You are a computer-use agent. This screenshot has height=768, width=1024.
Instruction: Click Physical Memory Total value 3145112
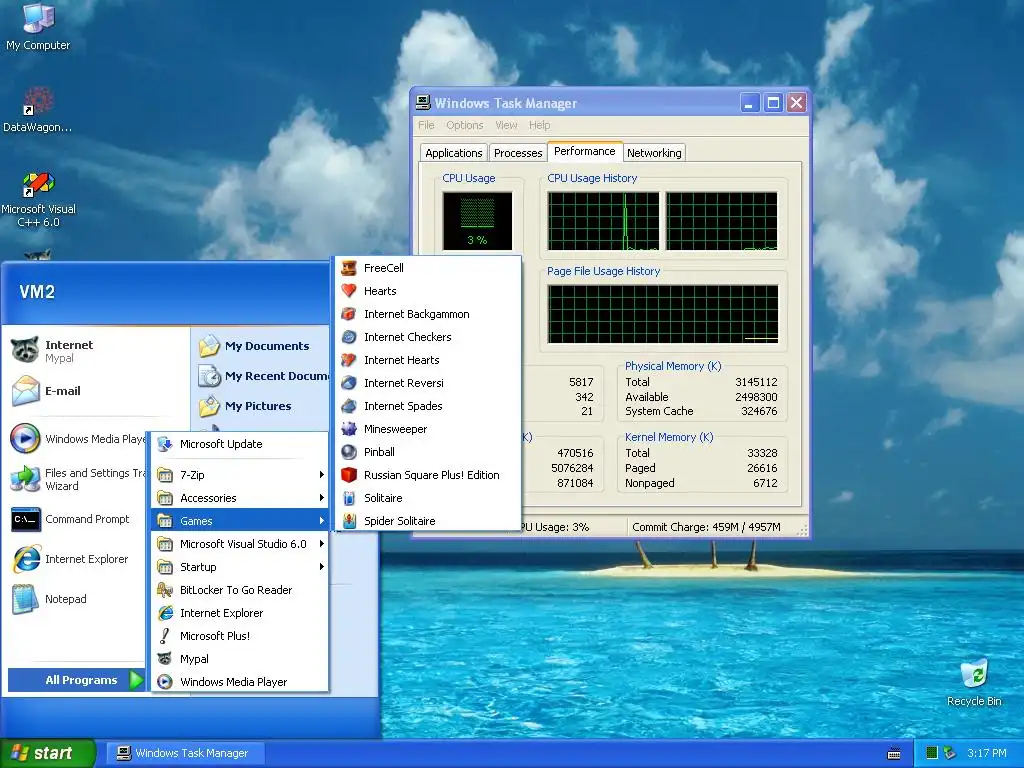(x=756, y=382)
